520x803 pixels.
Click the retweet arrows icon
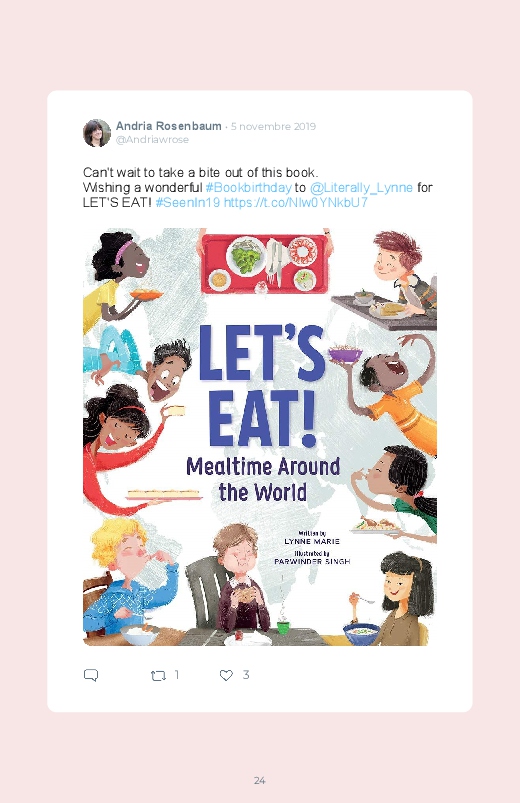pos(158,675)
